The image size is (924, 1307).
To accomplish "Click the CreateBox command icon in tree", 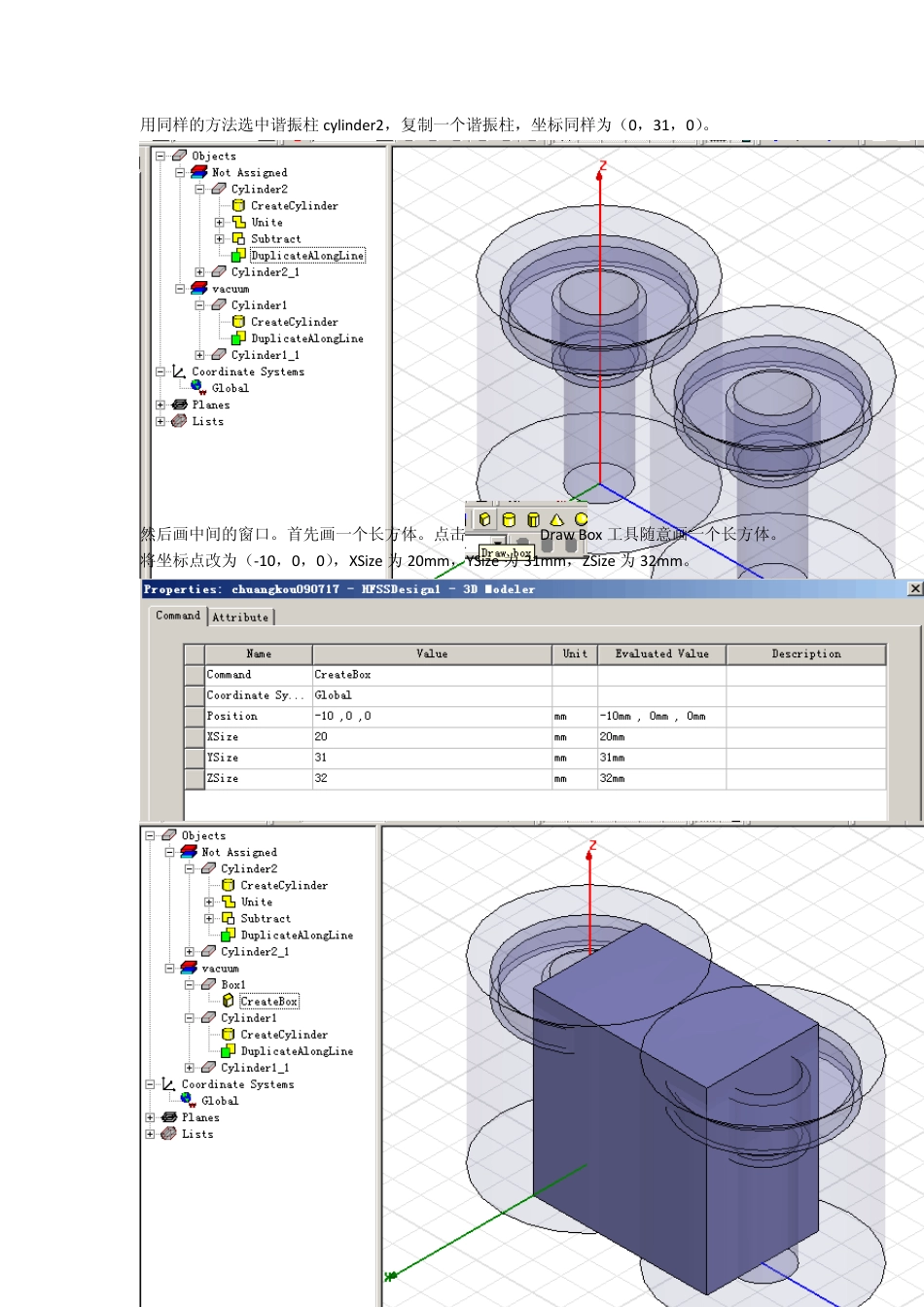I will (228, 1001).
